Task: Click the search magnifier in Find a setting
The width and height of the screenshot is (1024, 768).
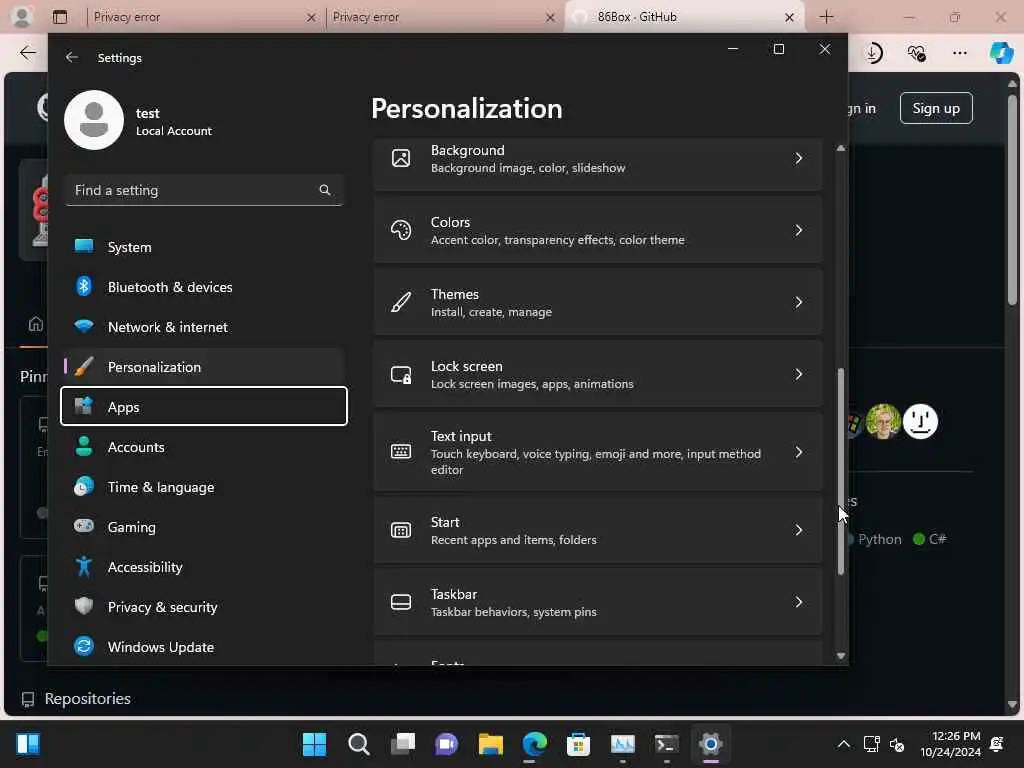Action: point(325,190)
